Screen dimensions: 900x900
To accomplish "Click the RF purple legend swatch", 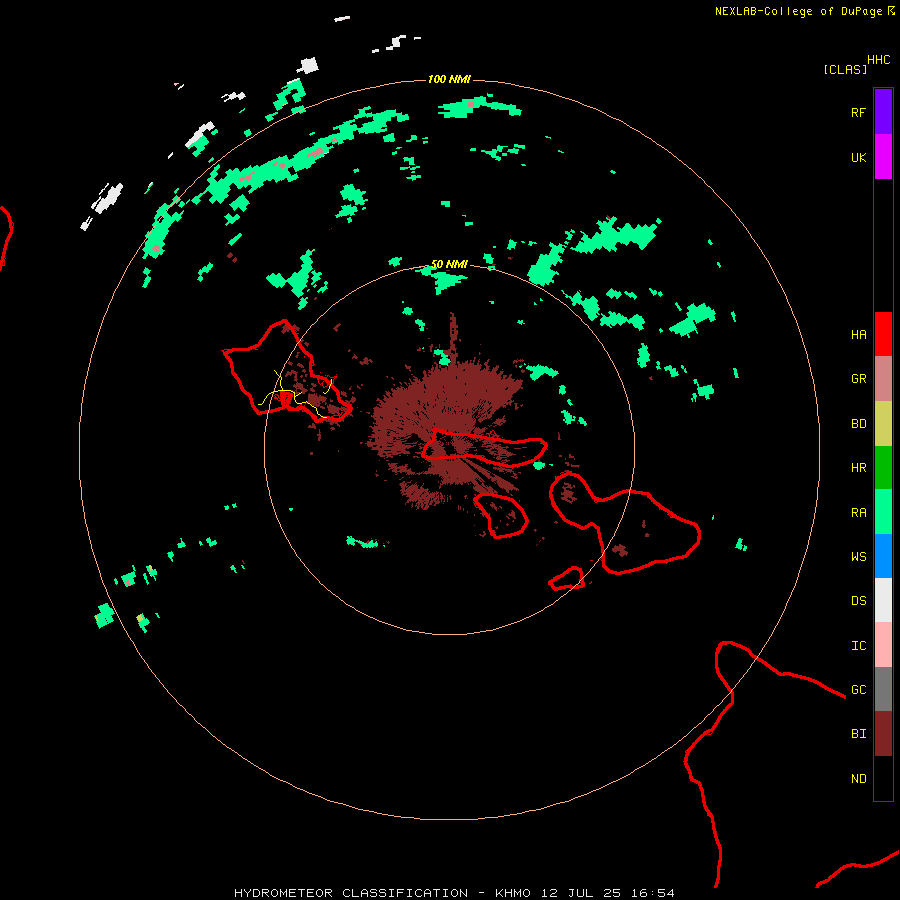I will point(883,112).
